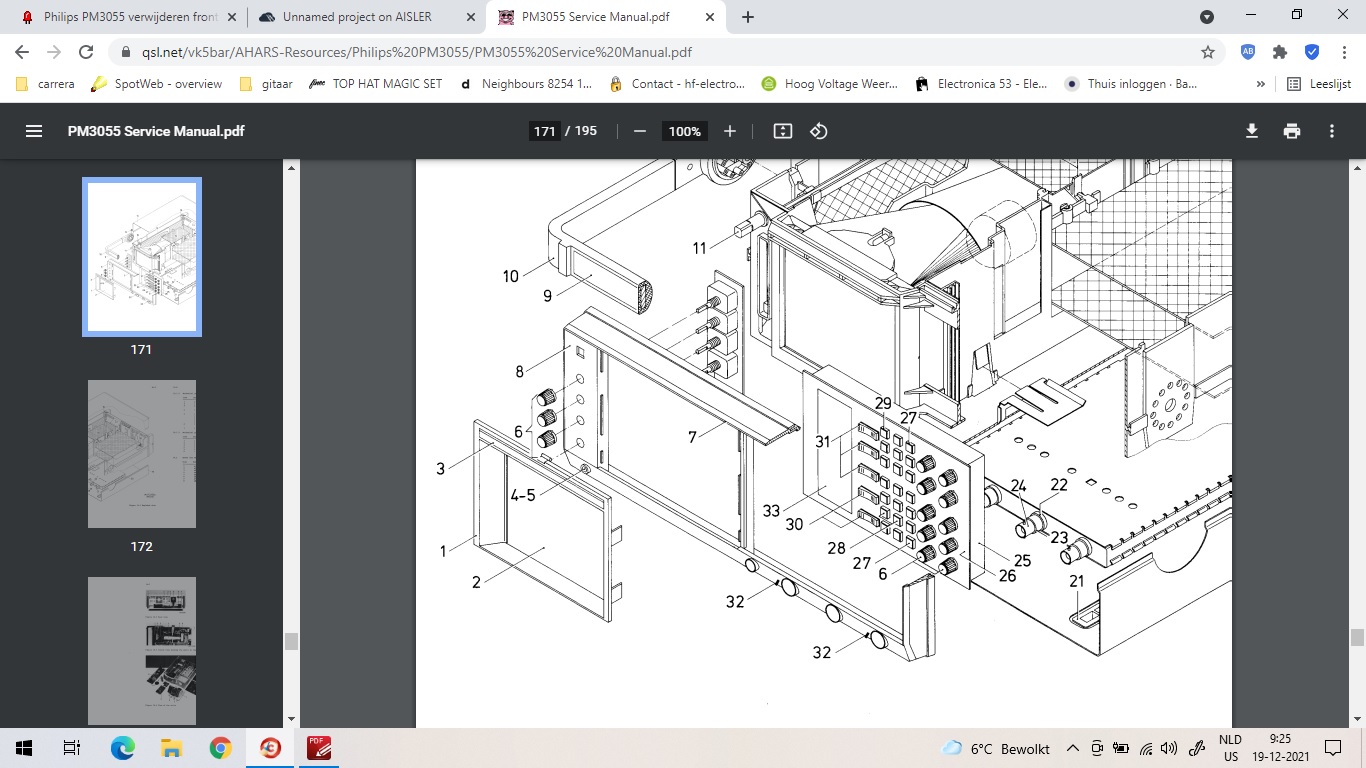Open the Windows Start menu
This screenshot has height=768, width=1366.
(24, 748)
